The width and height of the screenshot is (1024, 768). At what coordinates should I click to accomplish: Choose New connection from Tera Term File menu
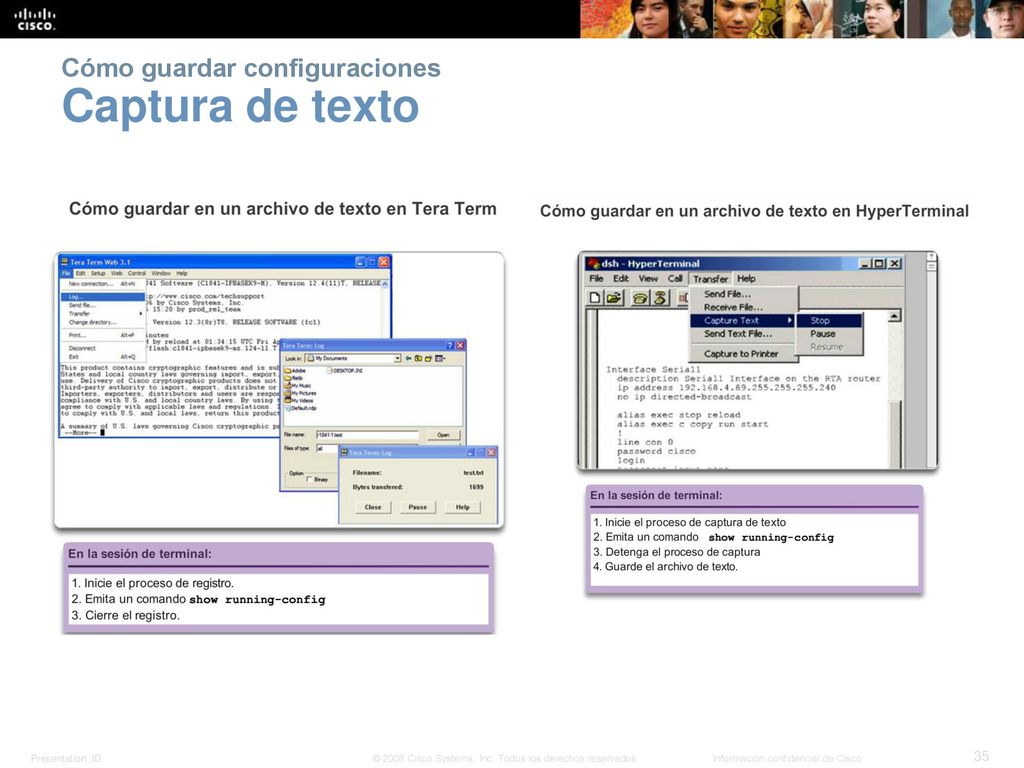103,284
